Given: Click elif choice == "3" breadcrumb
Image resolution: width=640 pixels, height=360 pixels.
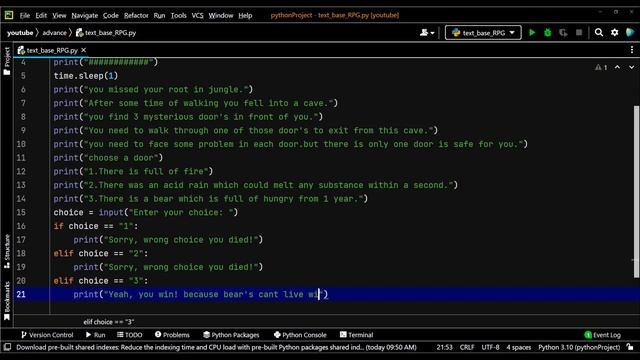Looking at the screenshot, I should [109, 322].
